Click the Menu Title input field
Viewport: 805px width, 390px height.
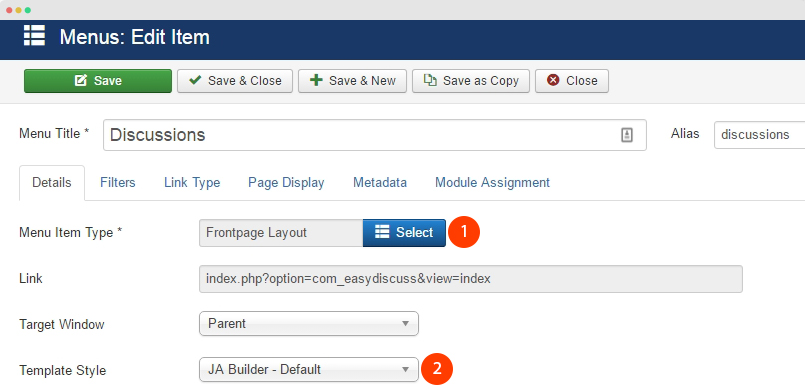[375, 135]
